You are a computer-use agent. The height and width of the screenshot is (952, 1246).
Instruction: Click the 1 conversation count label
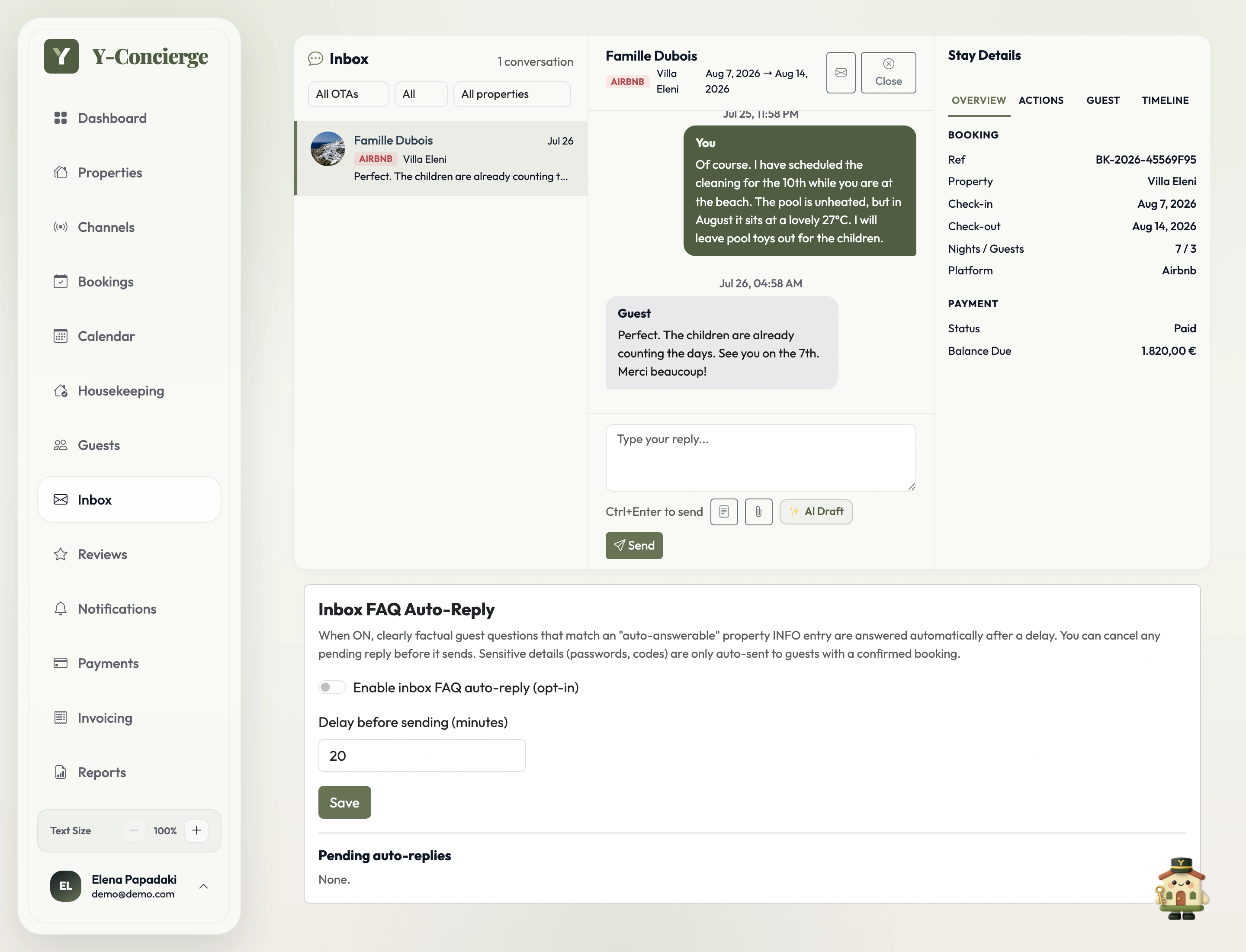tap(535, 61)
